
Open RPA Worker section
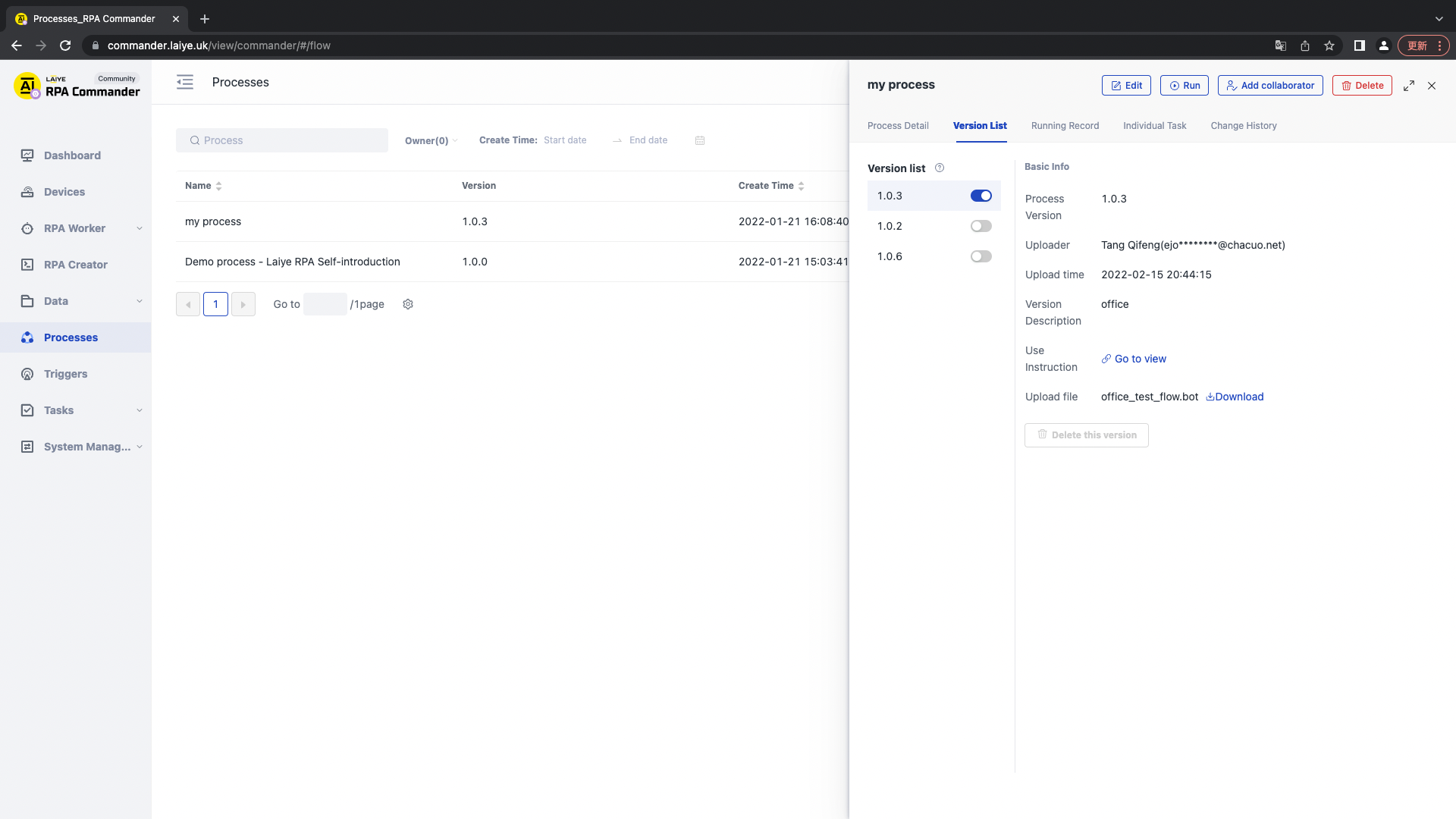point(75,228)
